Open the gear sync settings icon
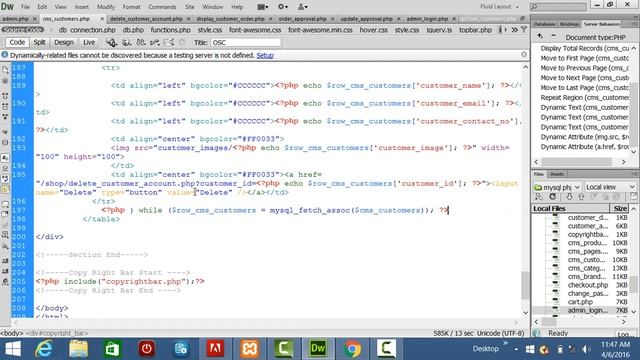The image size is (640, 360). (x=282, y=7)
